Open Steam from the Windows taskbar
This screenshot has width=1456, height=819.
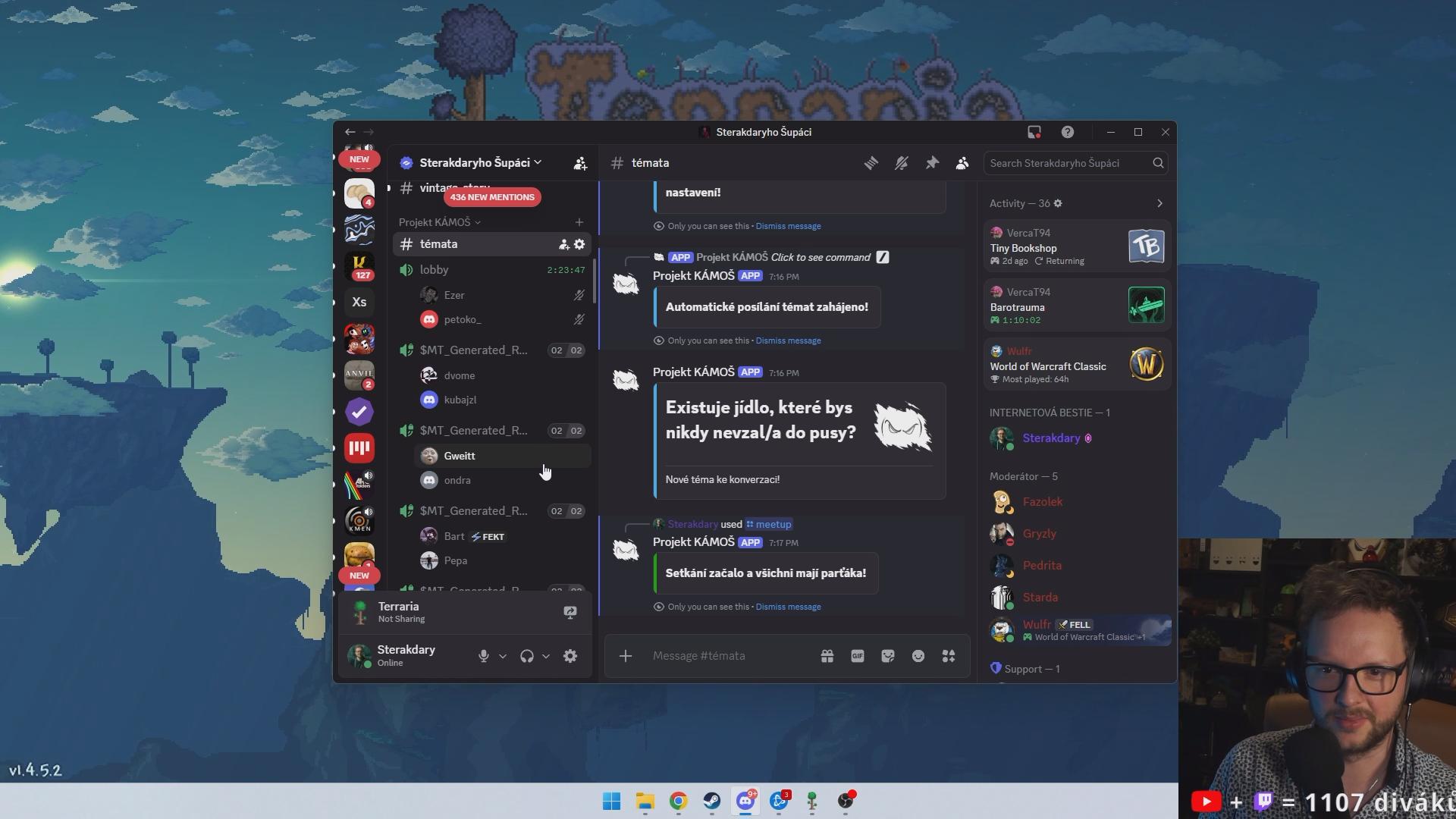pos(711,801)
